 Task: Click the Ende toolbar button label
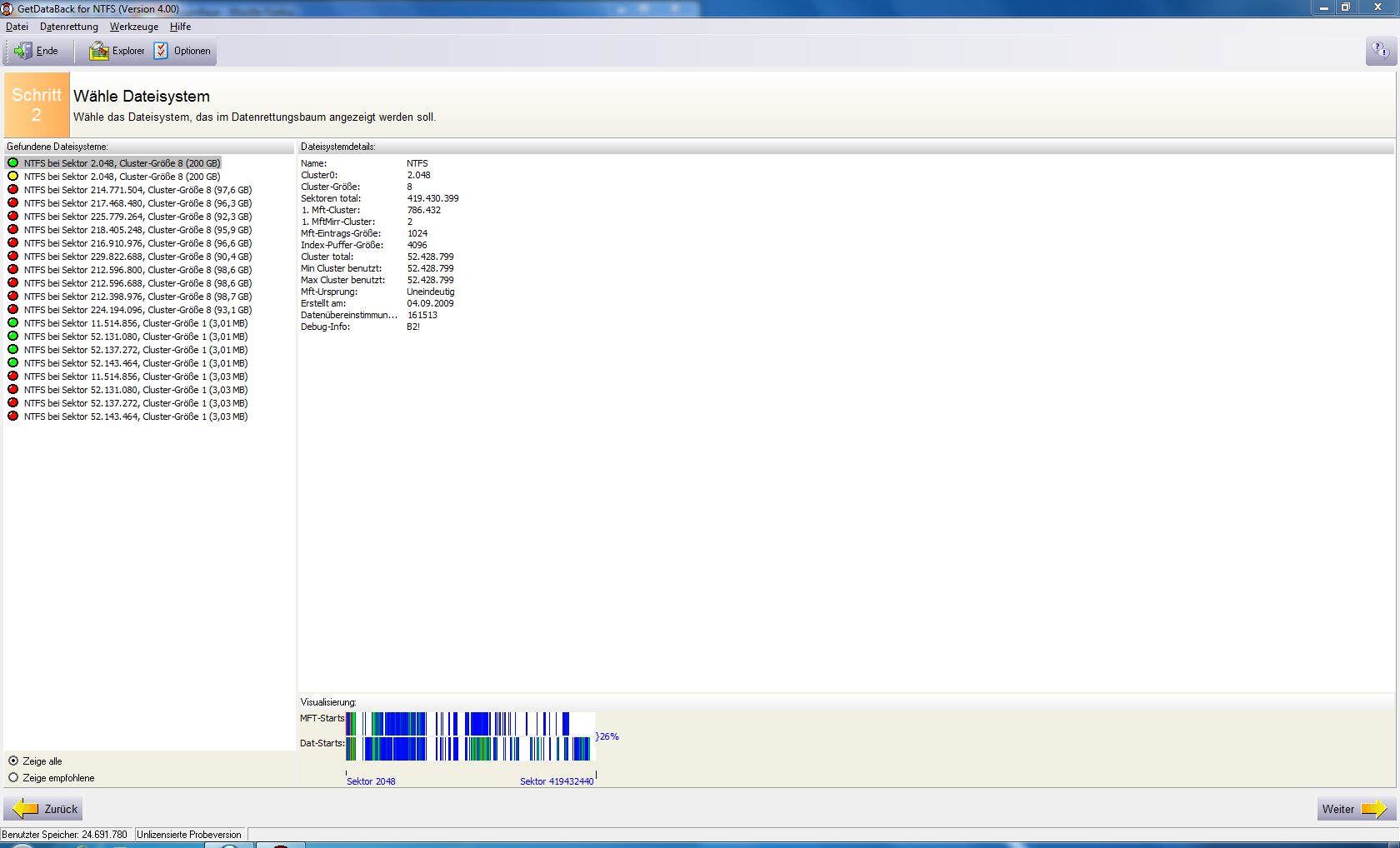click(47, 51)
